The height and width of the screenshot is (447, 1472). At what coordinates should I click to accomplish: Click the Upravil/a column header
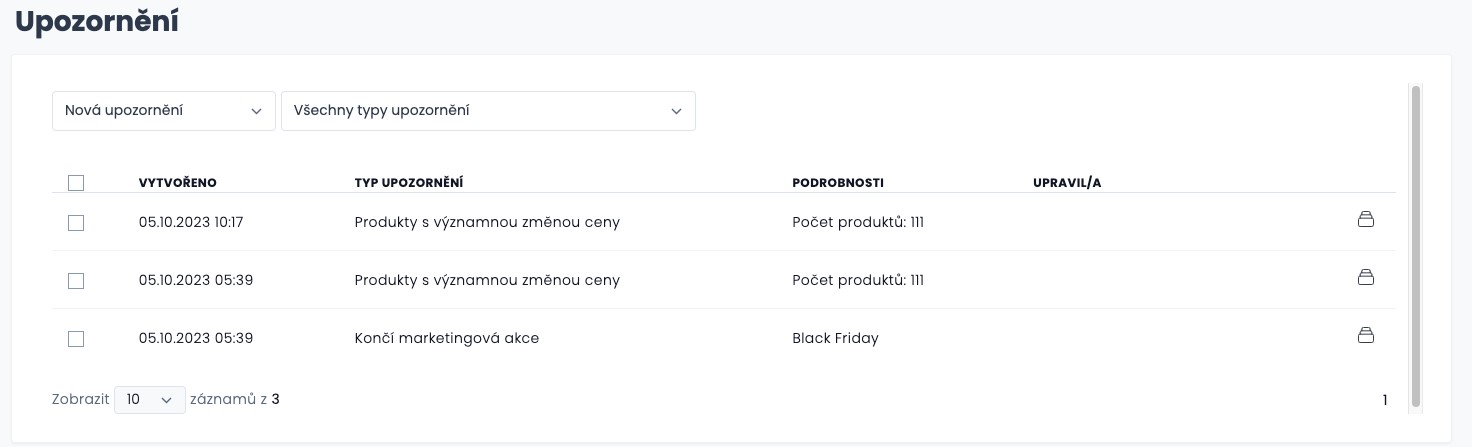point(1067,183)
